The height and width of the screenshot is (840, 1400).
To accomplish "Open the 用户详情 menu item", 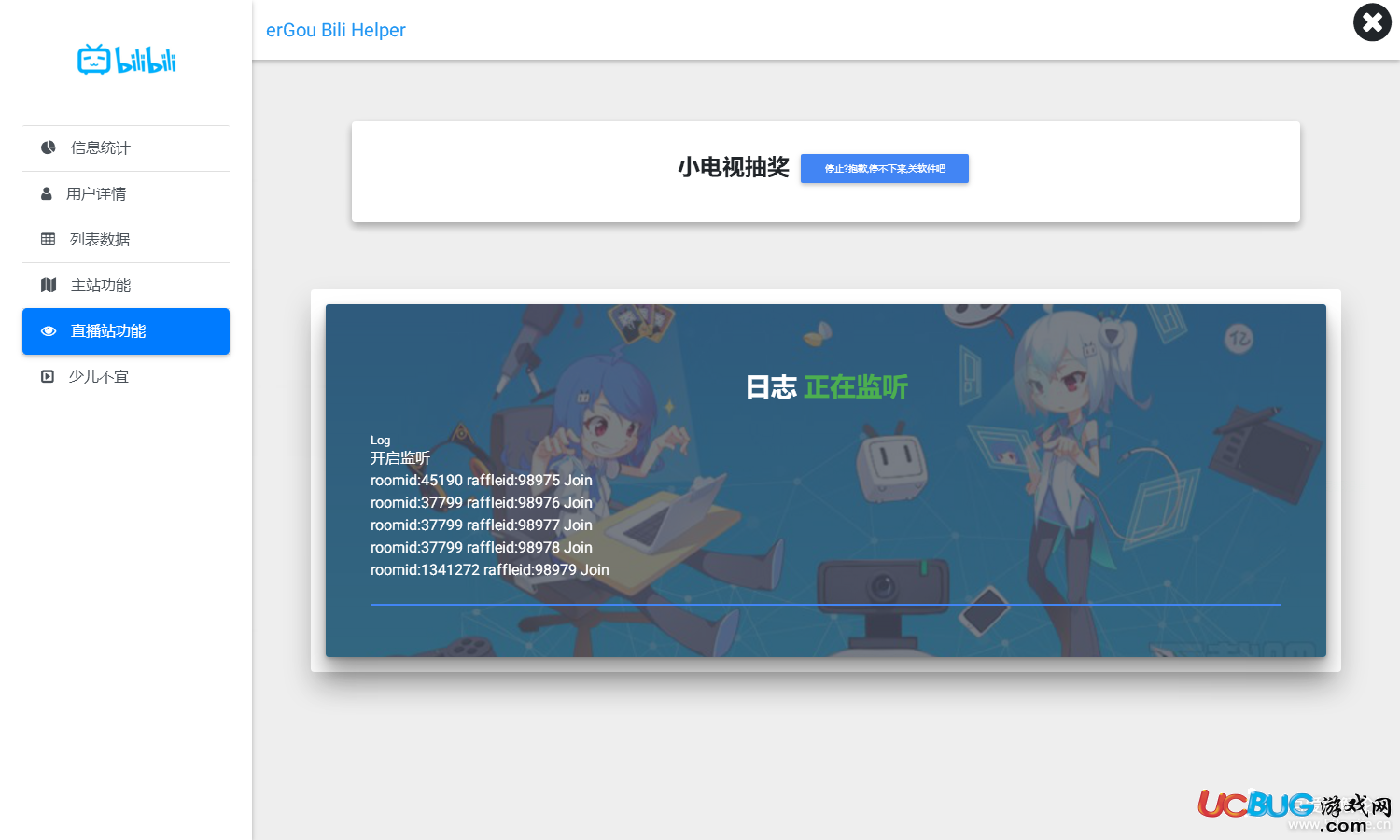I will click(x=126, y=194).
